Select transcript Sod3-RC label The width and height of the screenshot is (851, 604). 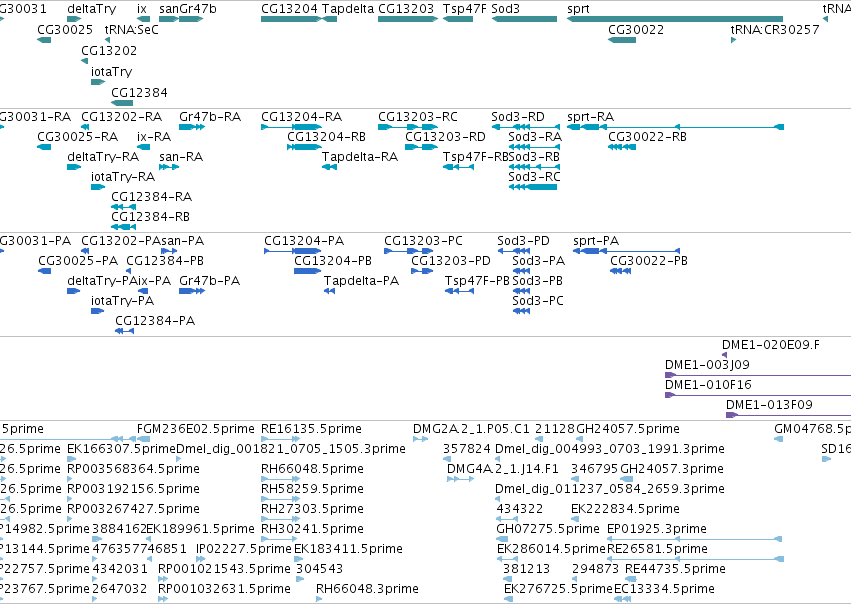534,177
